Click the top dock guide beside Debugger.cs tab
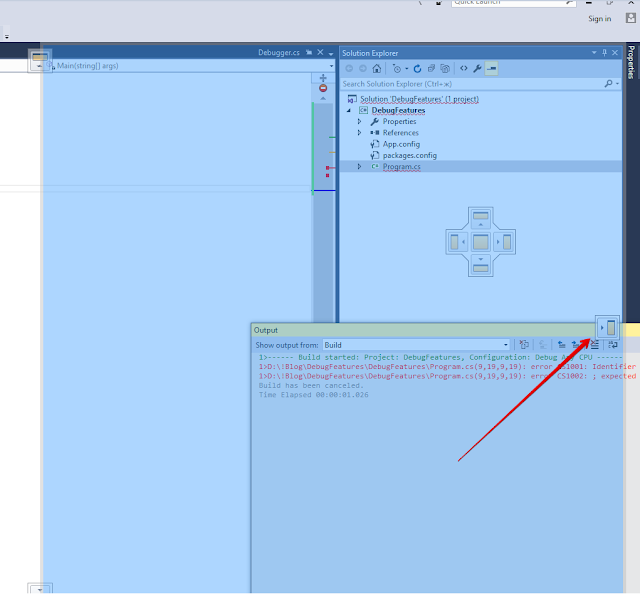Screen dimensions: 640x594 point(40,60)
